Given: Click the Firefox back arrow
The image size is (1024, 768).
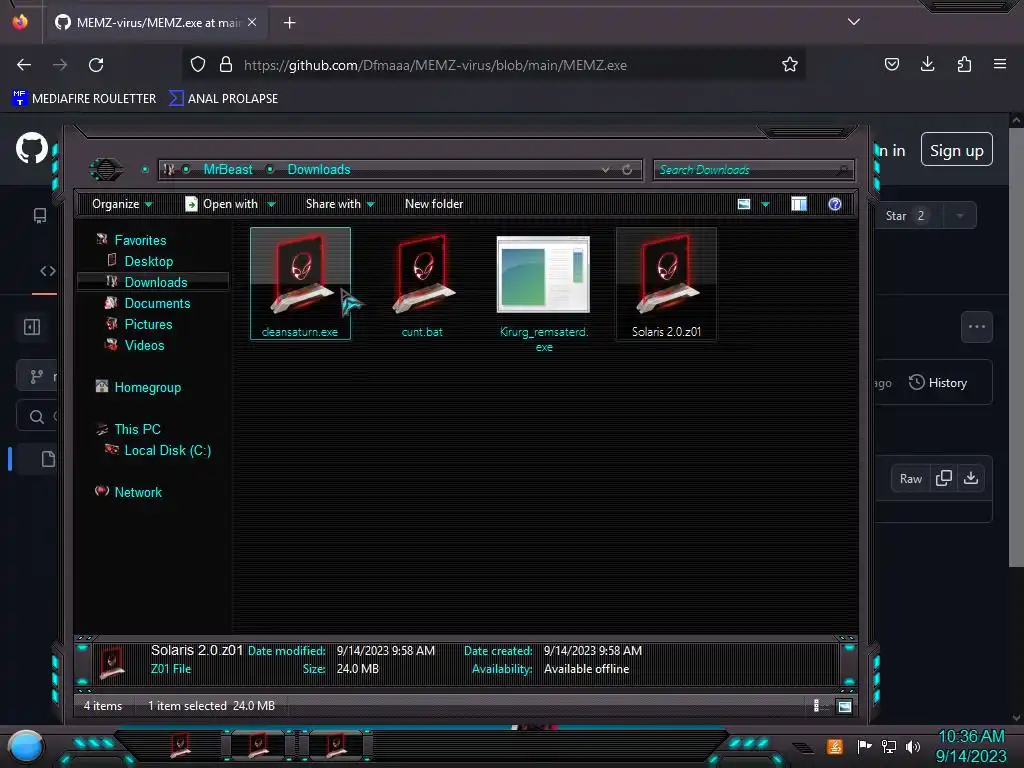Looking at the screenshot, I should pyautogui.click(x=24, y=65).
